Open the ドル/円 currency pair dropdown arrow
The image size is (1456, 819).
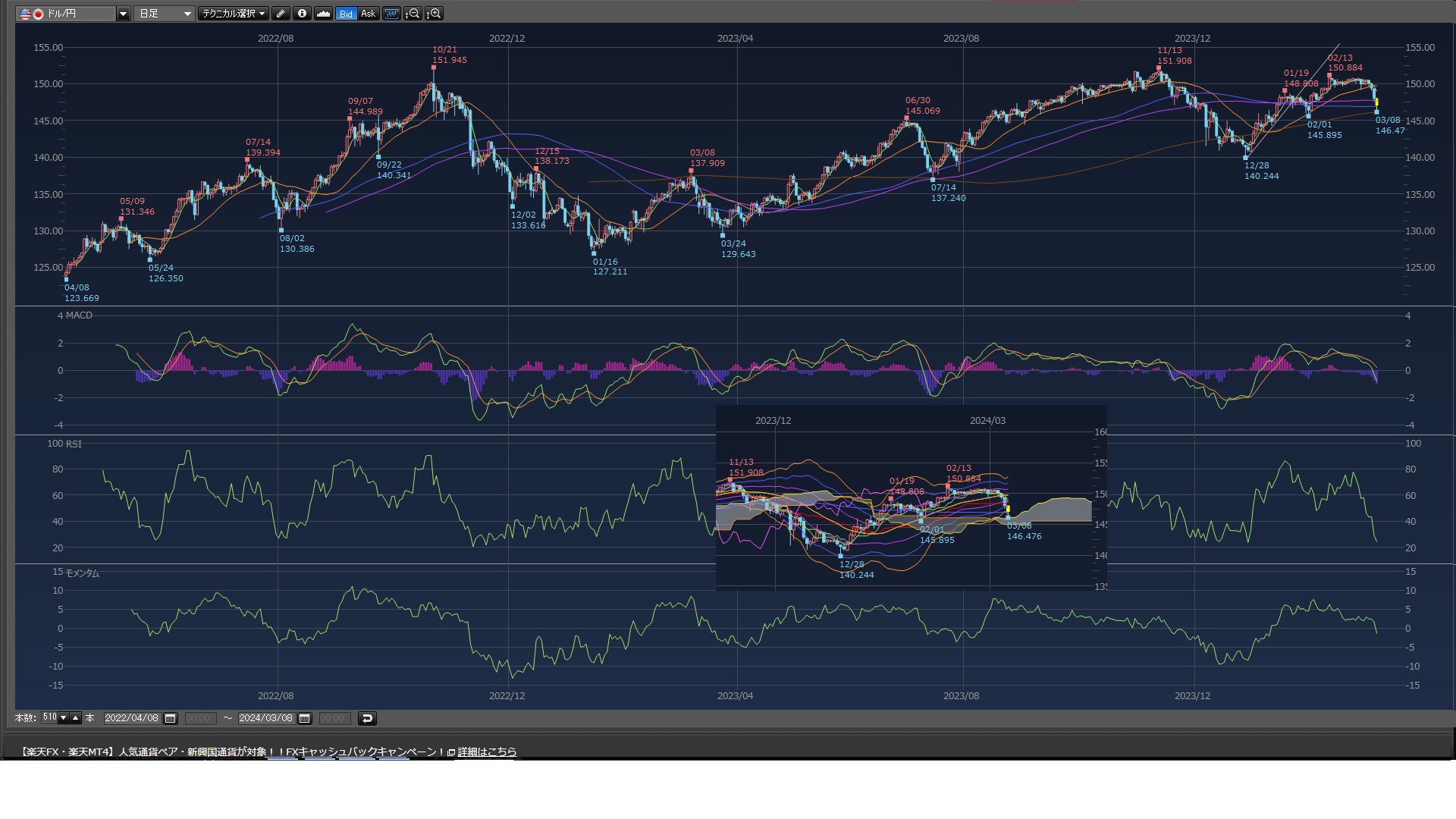click(123, 14)
